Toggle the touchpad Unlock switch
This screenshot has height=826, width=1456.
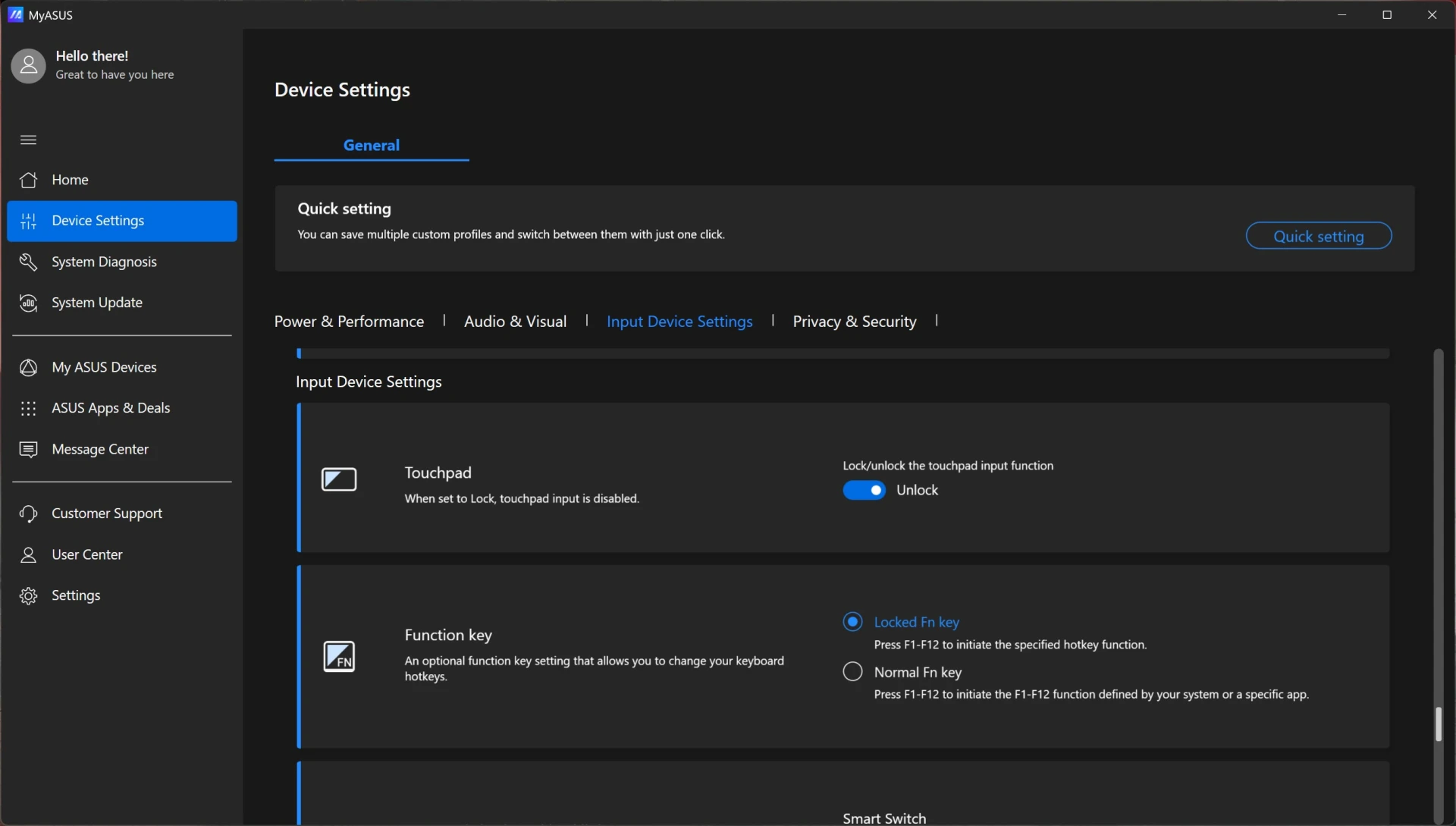[x=864, y=490]
